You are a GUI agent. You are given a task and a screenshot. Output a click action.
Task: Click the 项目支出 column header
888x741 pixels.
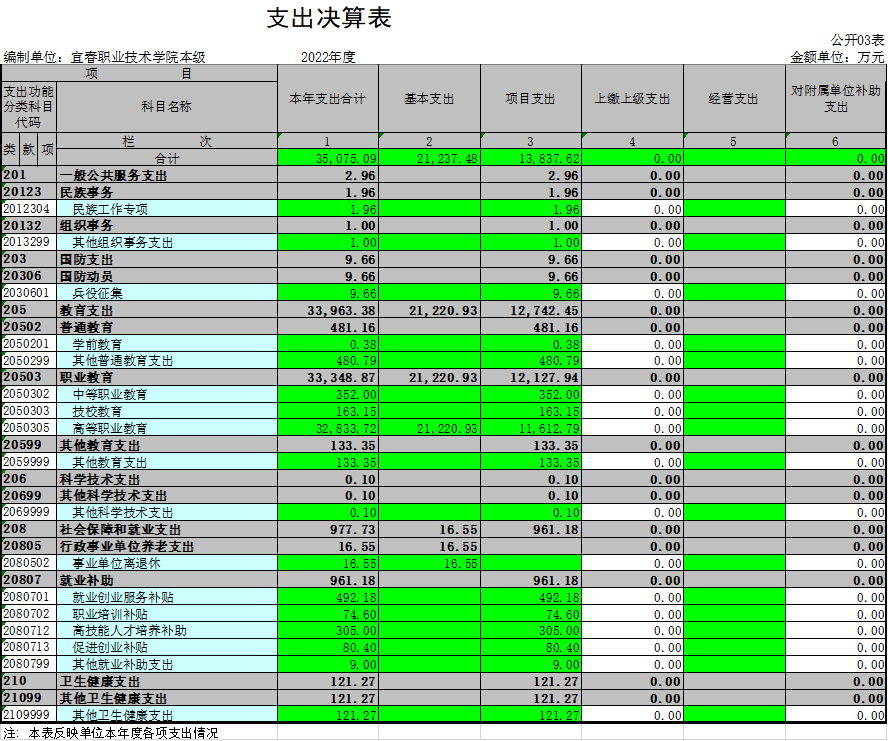pos(530,99)
